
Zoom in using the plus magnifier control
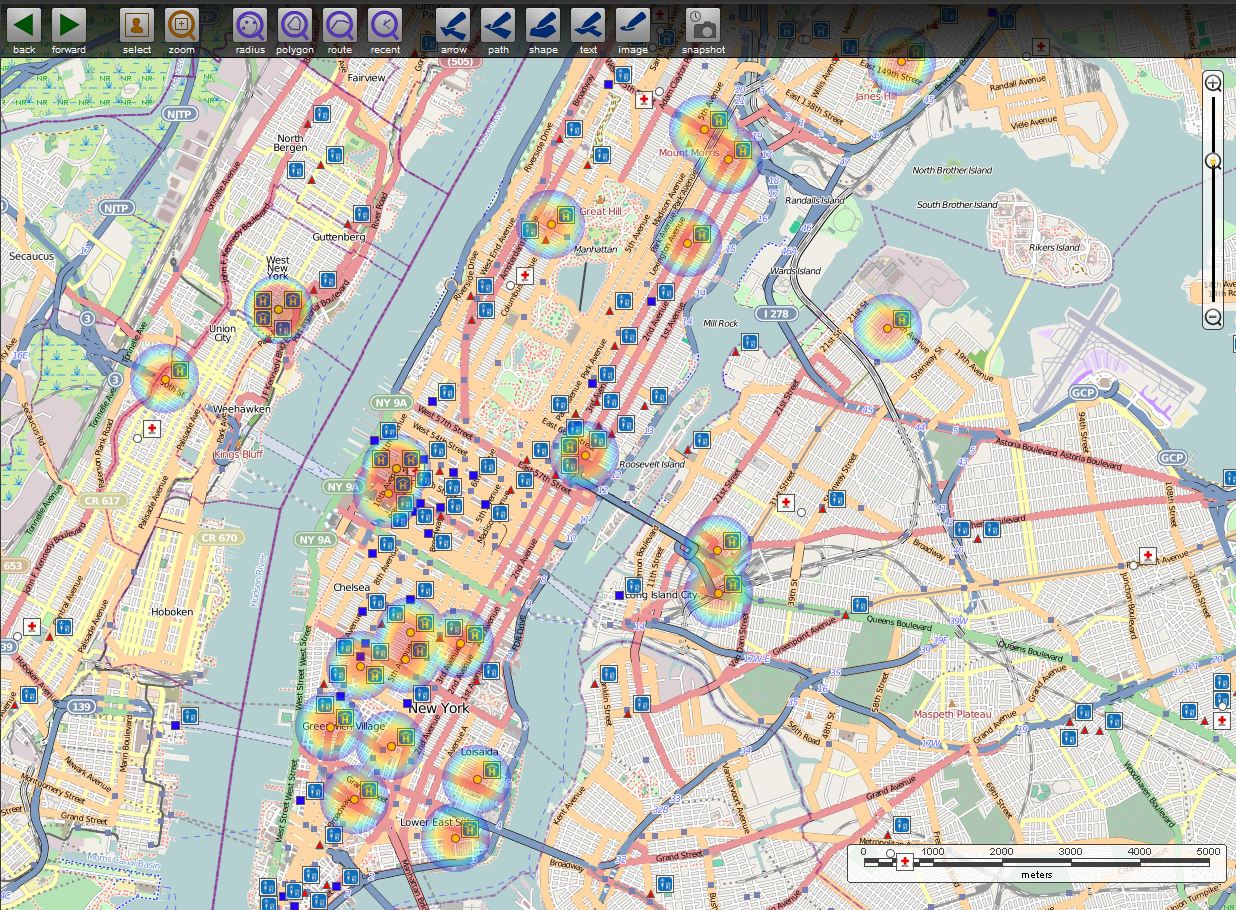(x=1211, y=85)
